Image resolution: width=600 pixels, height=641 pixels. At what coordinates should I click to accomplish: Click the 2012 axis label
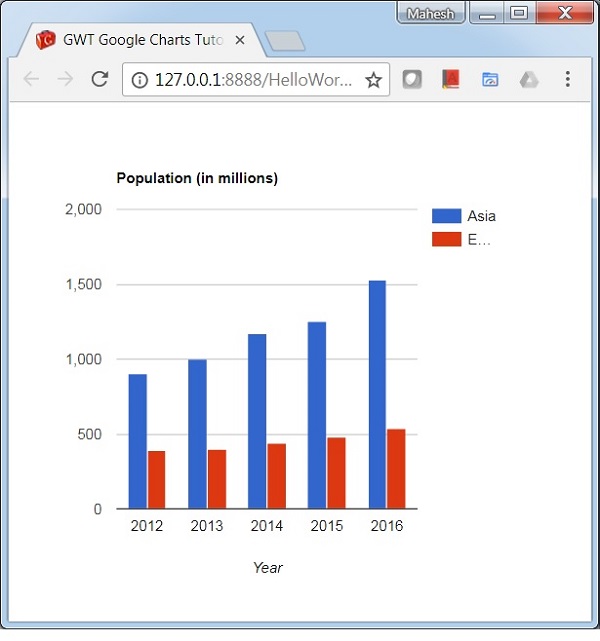pyautogui.click(x=147, y=526)
